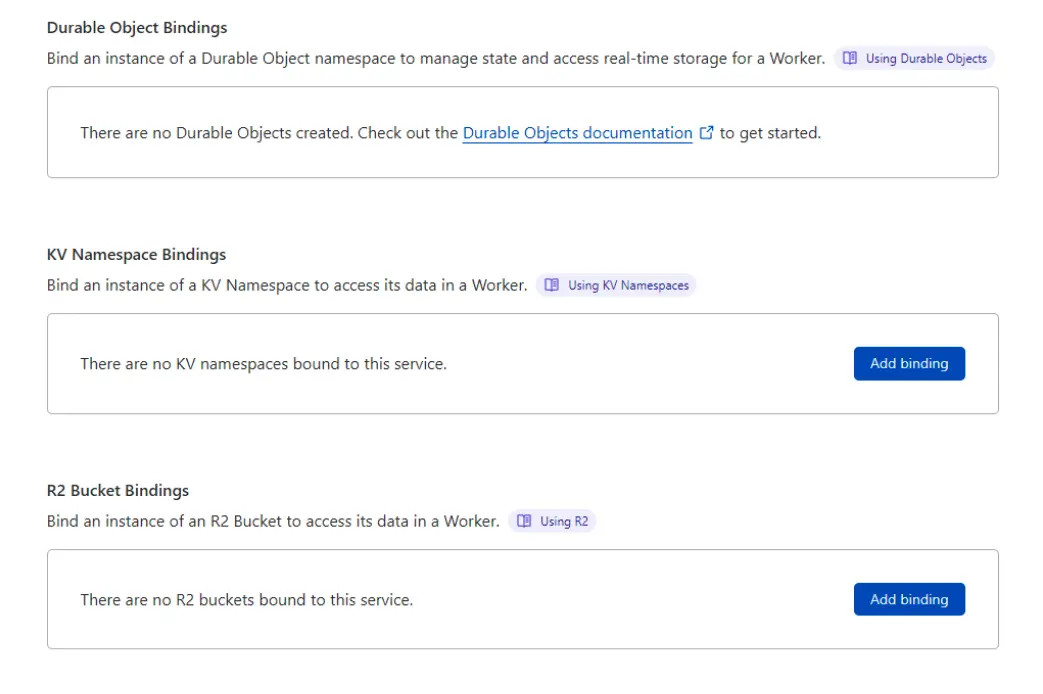Select the R2 Bucket Bindings heading
1043x694 pixels.
(x=118, y=490)
